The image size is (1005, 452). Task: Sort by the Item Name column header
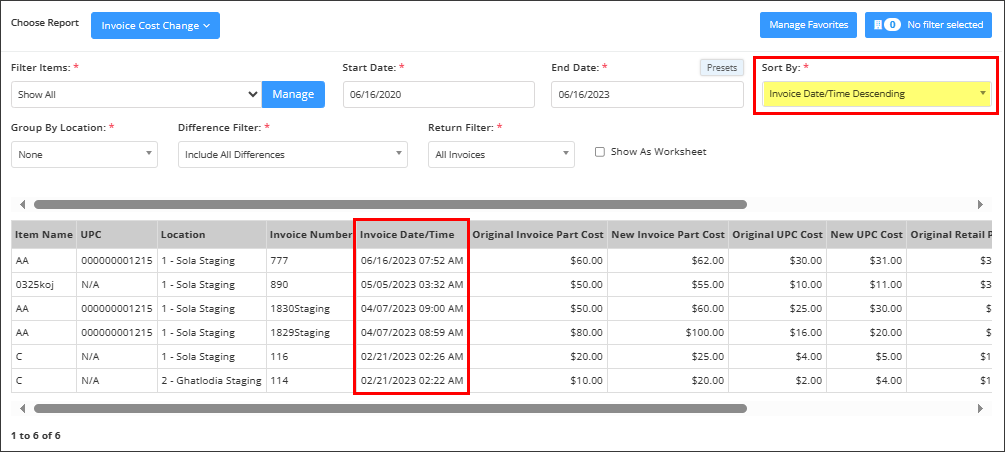[44, 235]
